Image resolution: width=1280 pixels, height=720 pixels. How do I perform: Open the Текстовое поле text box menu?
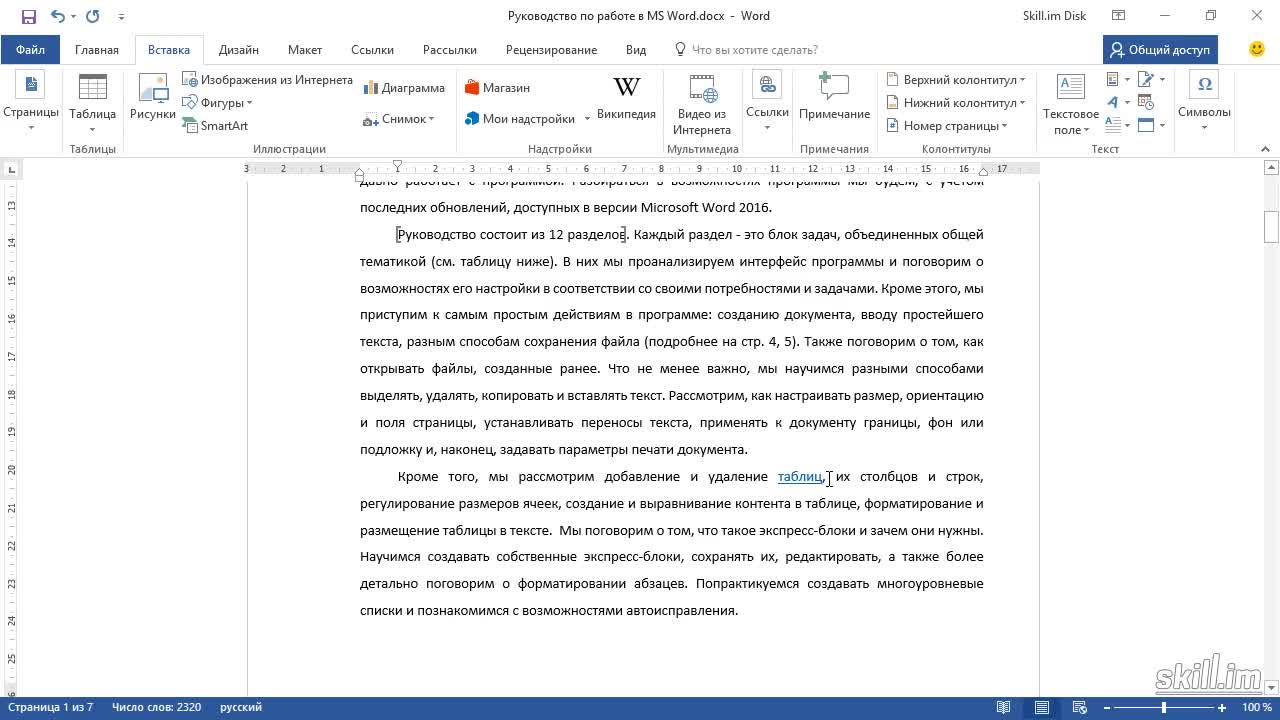(x=1071, y=104)
